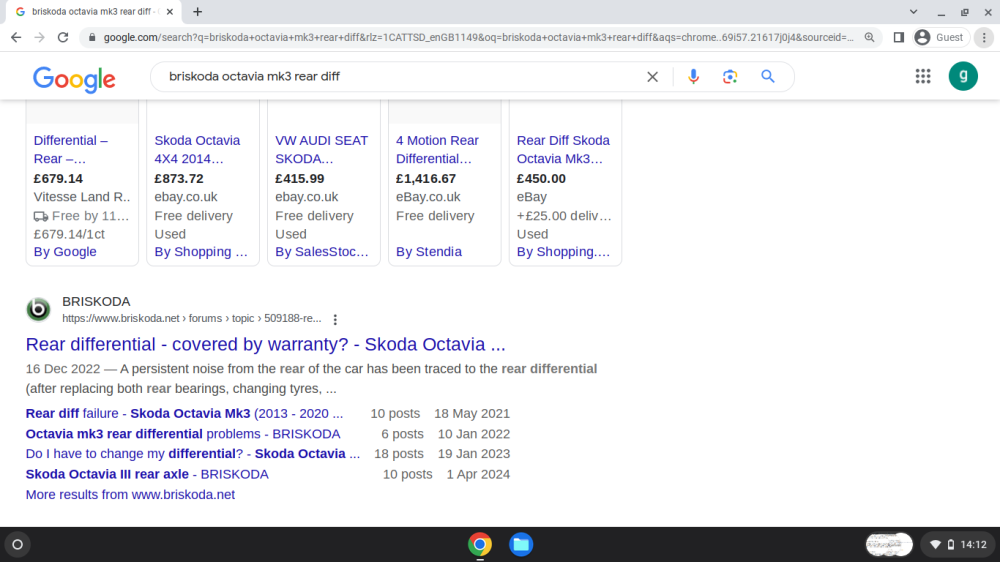Clear the search query text
The image size is (1000, 562).
652,77
